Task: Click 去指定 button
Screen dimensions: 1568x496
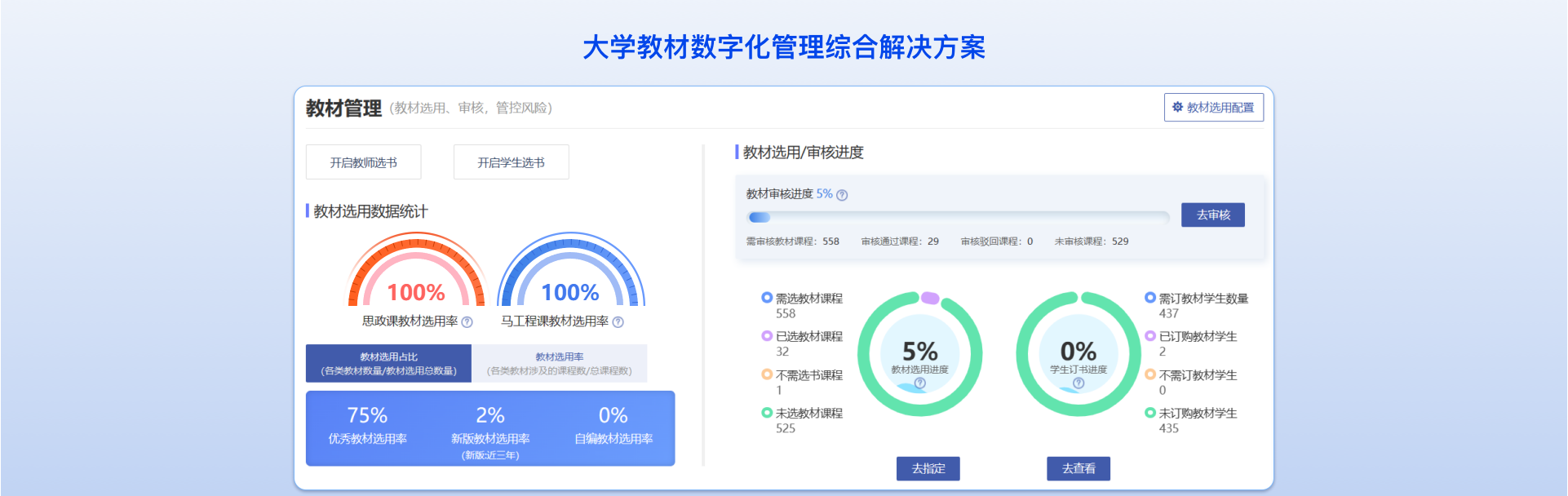Action: click(x=928, y=468)
